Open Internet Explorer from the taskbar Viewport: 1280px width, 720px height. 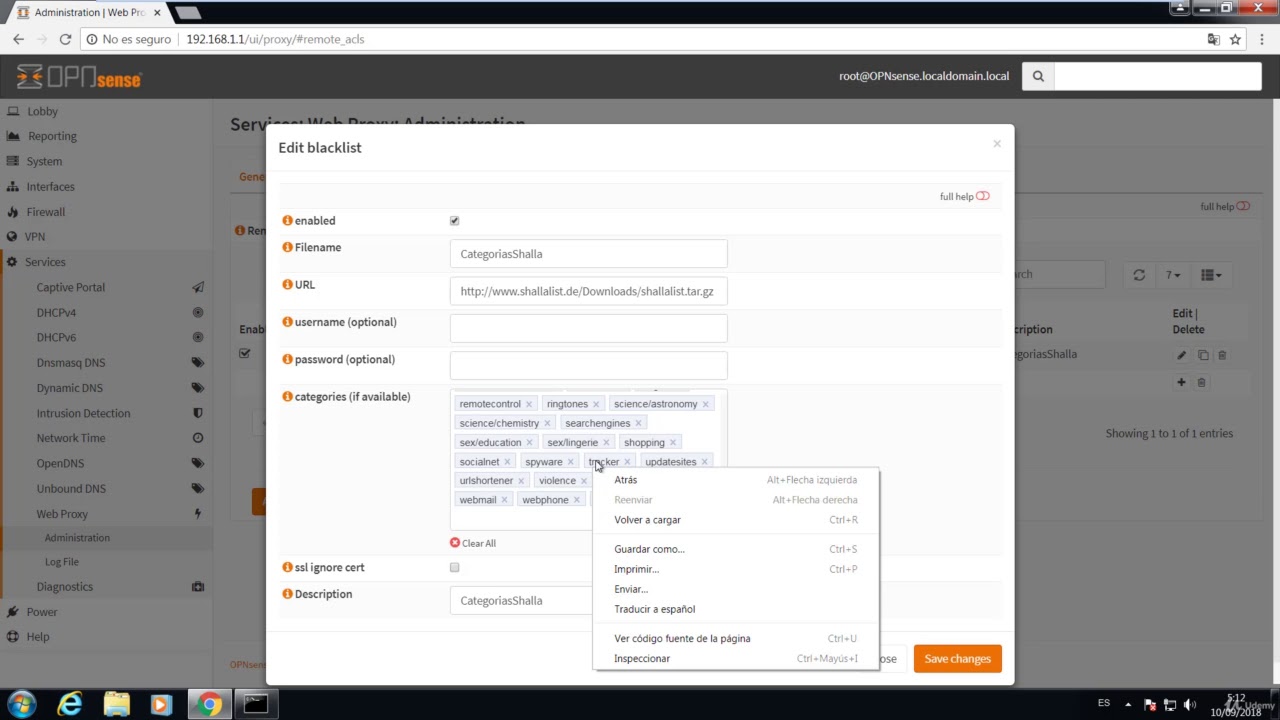pos(70,704)
